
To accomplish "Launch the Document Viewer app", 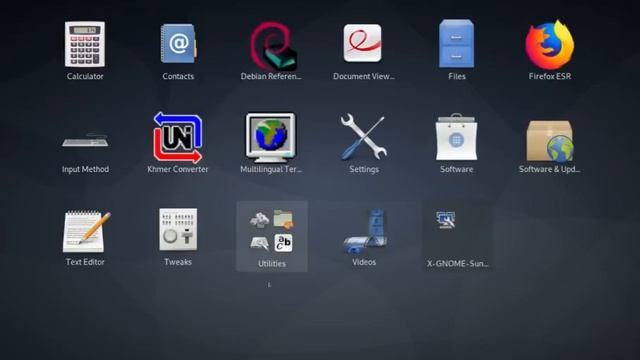I will 362,43.
